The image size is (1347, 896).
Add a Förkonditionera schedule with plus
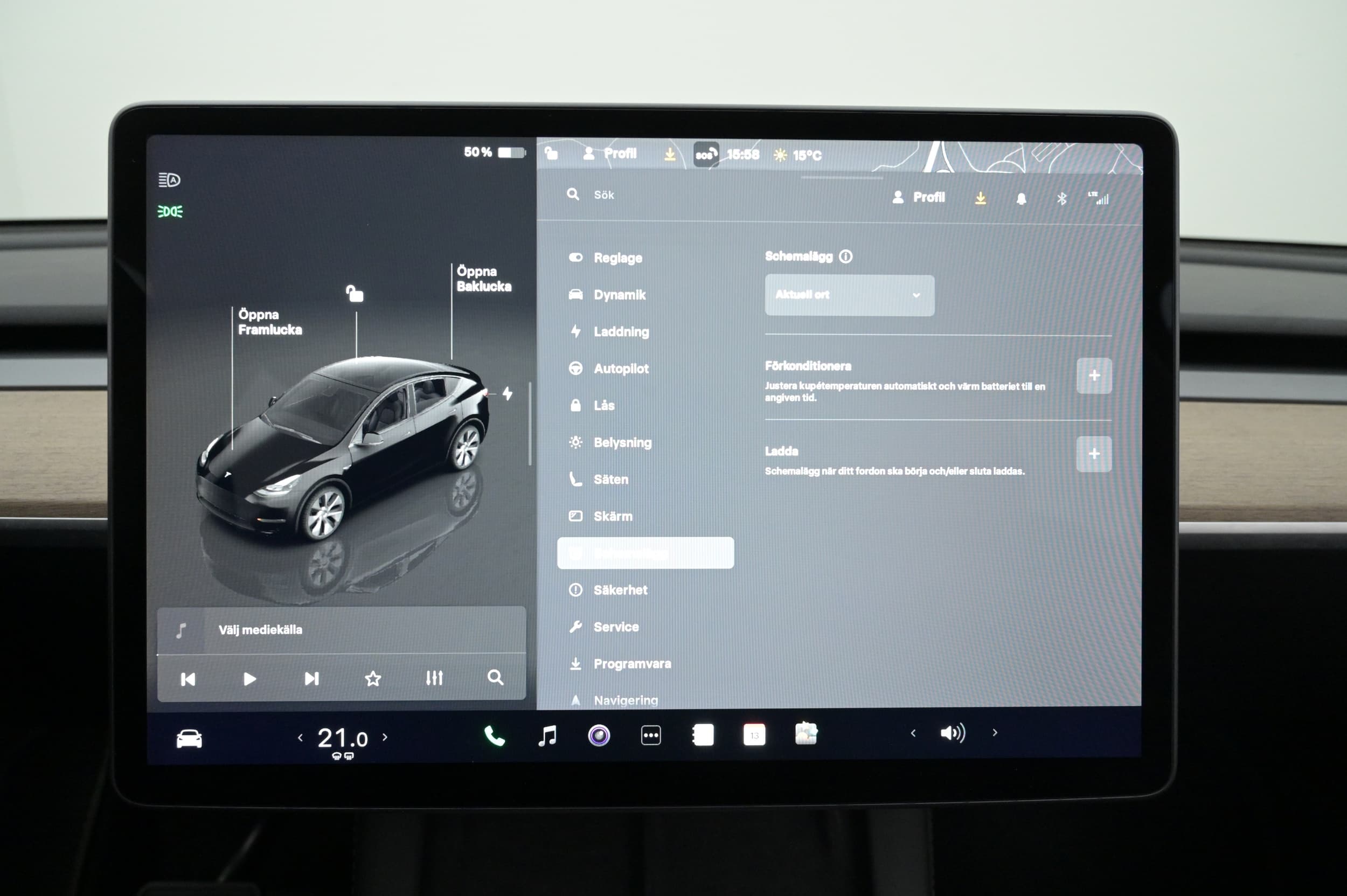tap(1093, 376)
